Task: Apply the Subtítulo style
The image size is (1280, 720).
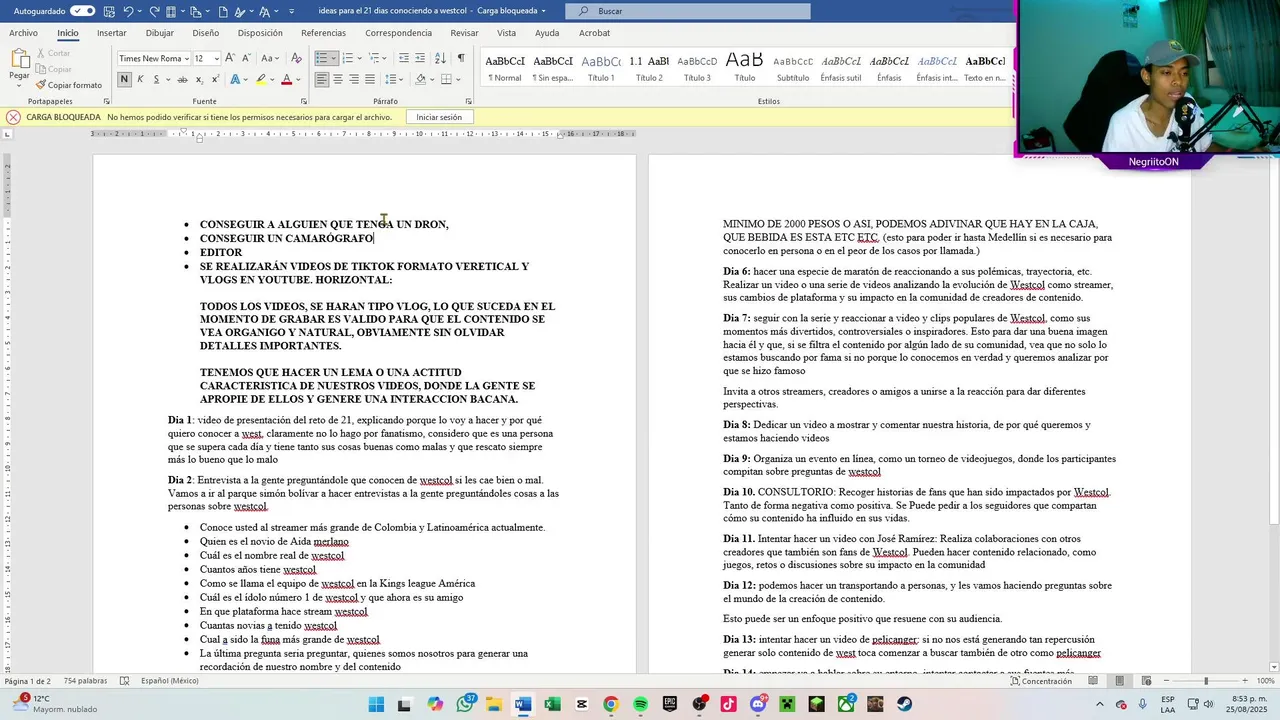Action: (793, 67)
